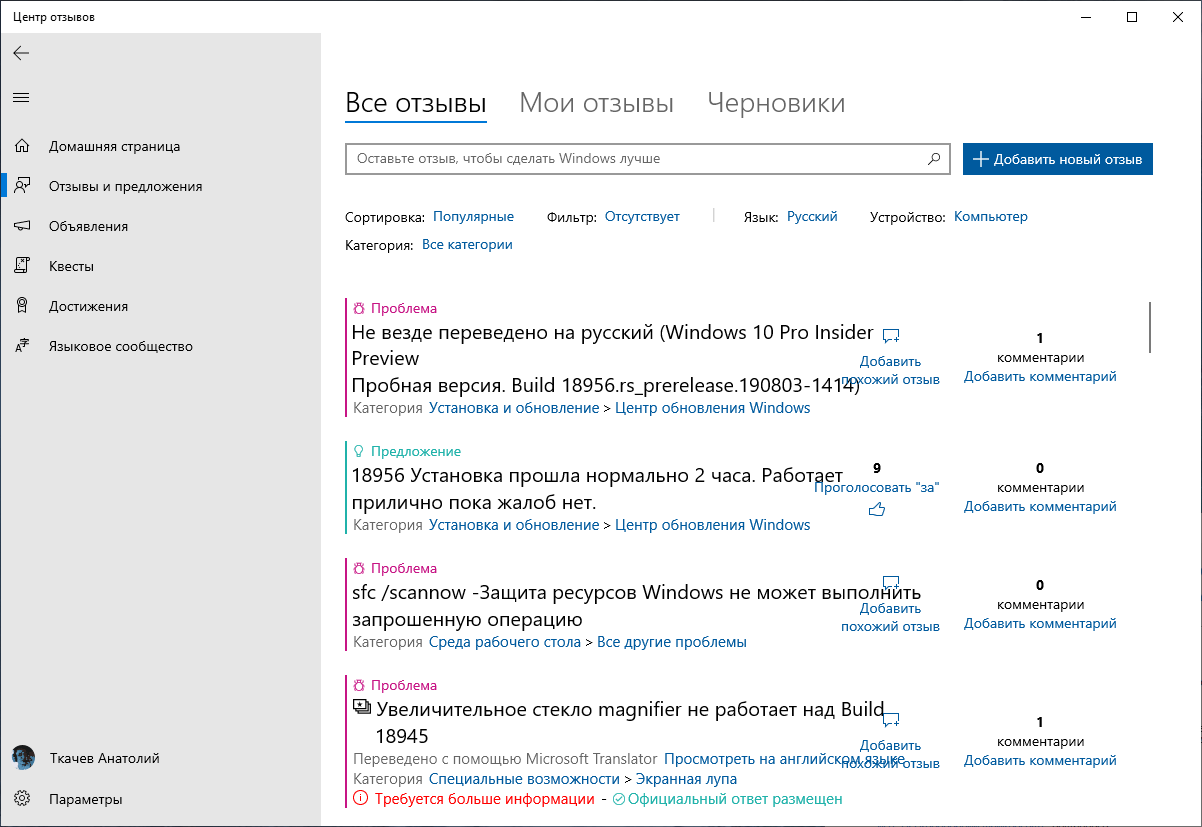Toggle the hamburger navigation menu
This screenshot has width=1202, height=827.
tap(21, 97)
